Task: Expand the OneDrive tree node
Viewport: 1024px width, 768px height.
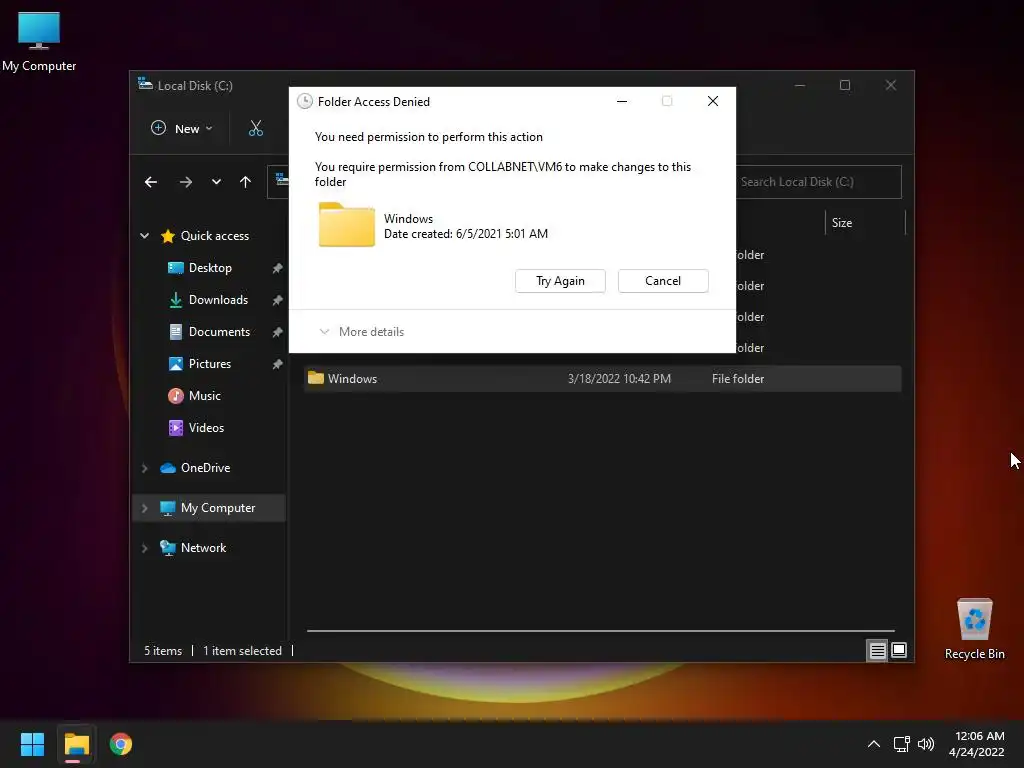Action: click(x=144, y=468)
